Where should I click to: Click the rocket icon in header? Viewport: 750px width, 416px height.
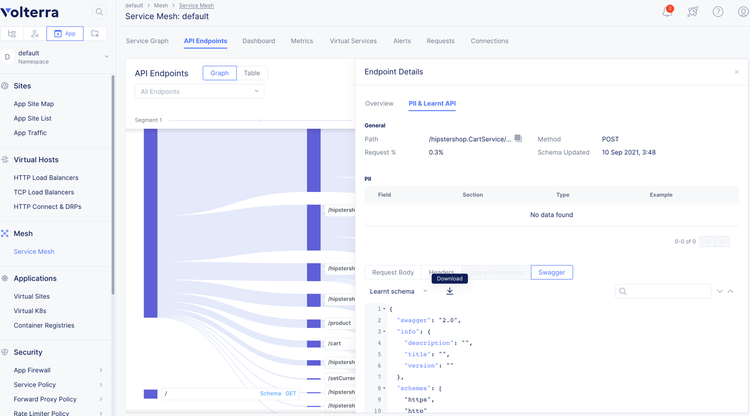692,12
